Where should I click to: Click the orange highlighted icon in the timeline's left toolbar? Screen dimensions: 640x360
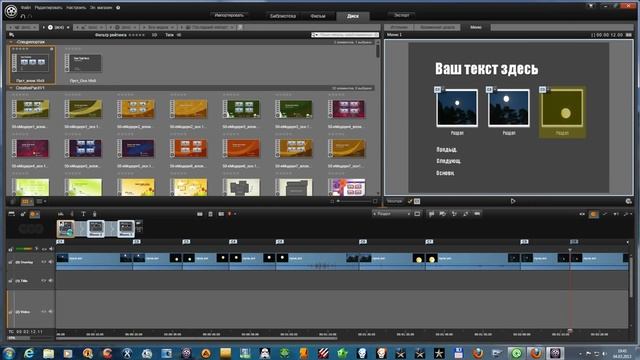pos(34,214)
